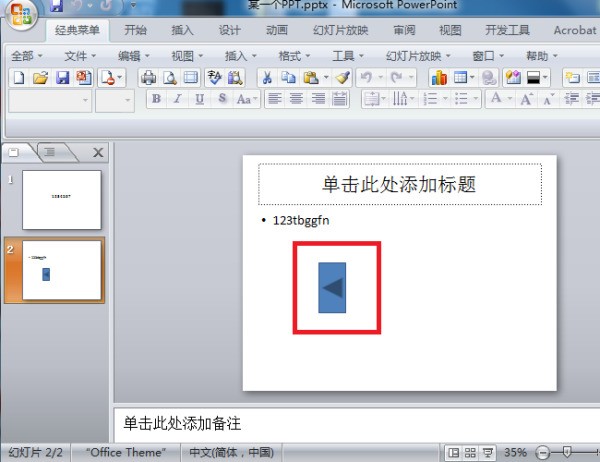Open a file with the folder icon
The image size is (600, 462).
pos(41,78)
